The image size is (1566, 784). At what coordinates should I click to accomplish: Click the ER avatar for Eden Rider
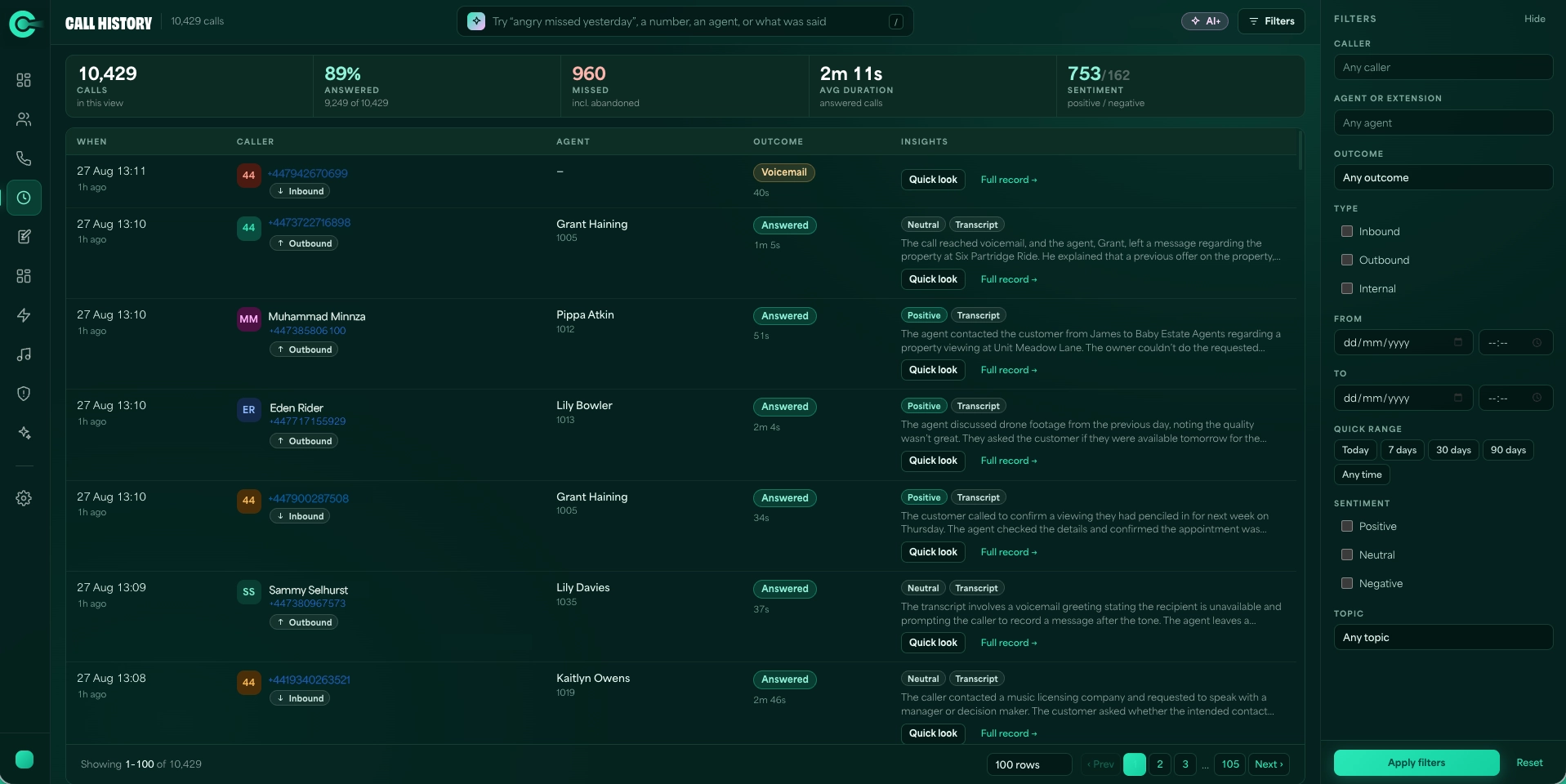249,410
